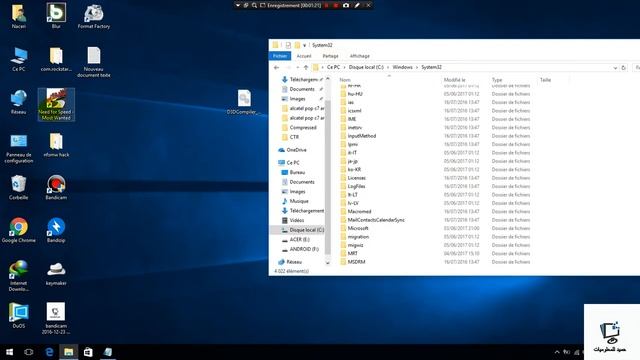Select the Google Chrome desktop shortcut
This screenshot has height=360, width=640.
18,231
